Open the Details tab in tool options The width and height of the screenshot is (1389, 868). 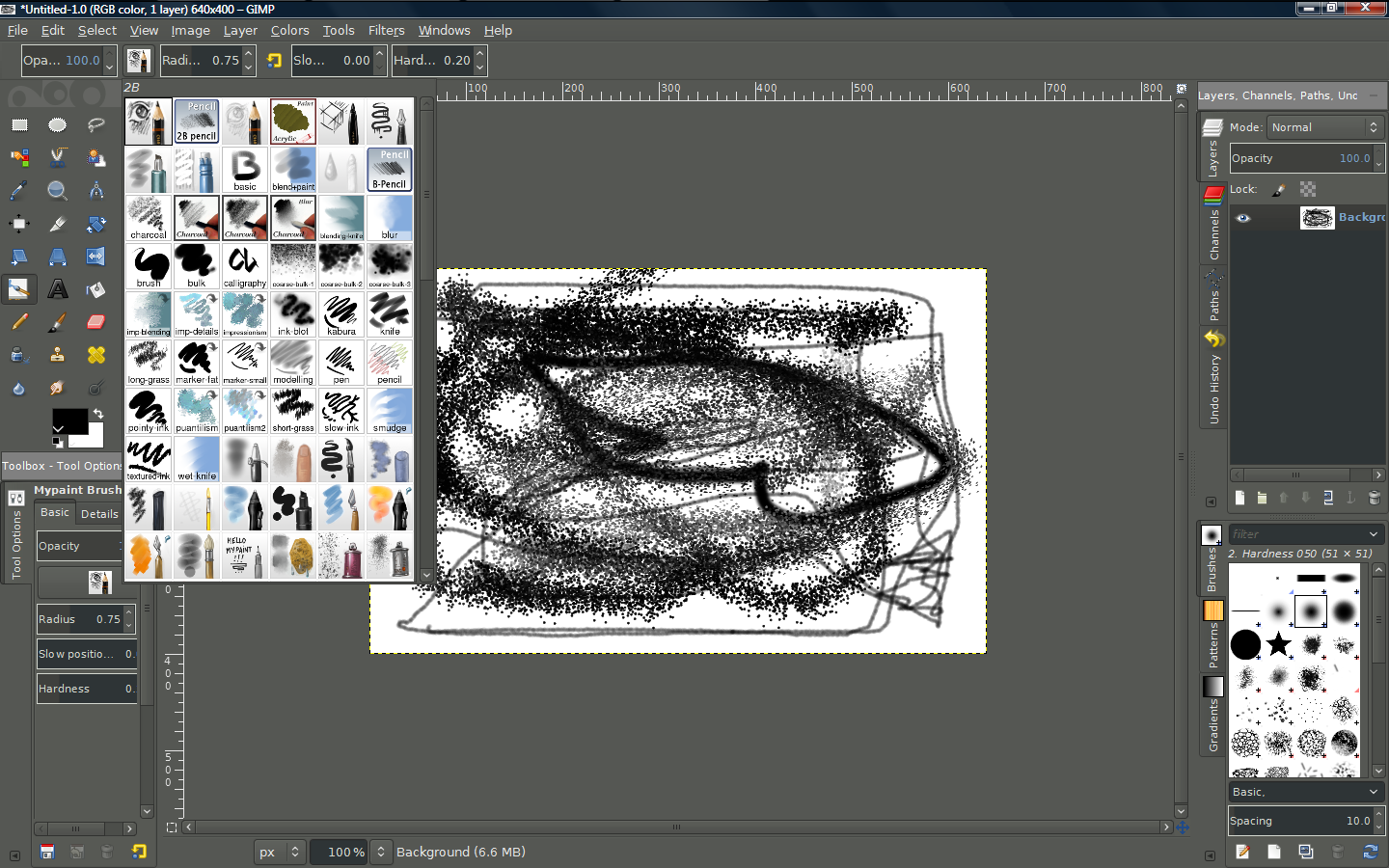tap(99, 514)
